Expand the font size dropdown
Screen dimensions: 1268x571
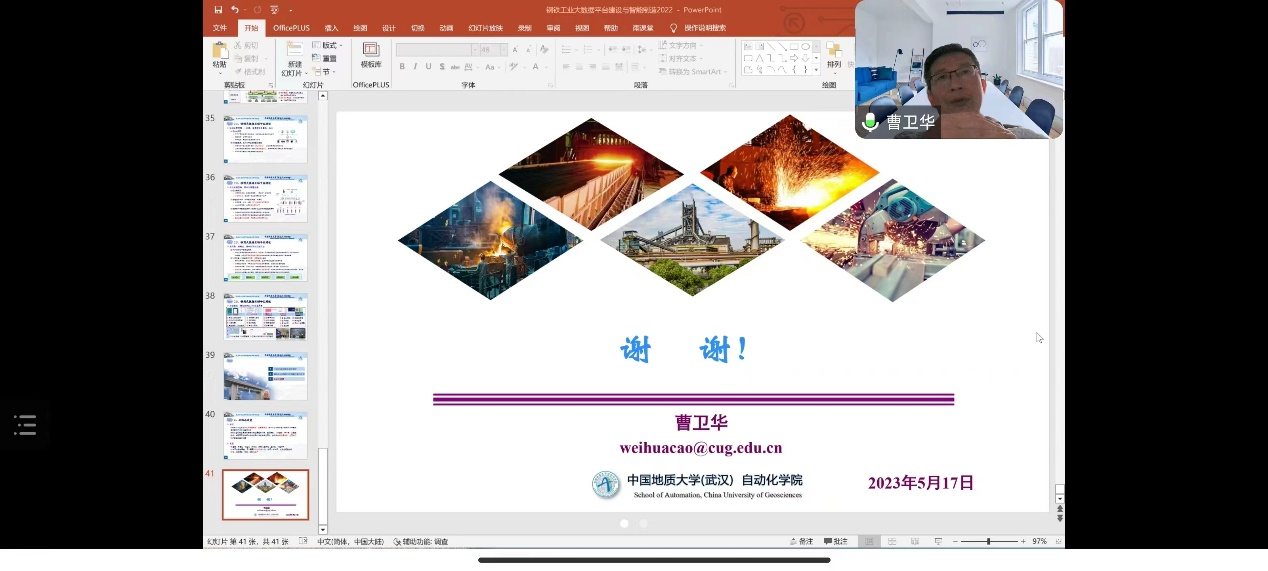(x=502, y=50)
